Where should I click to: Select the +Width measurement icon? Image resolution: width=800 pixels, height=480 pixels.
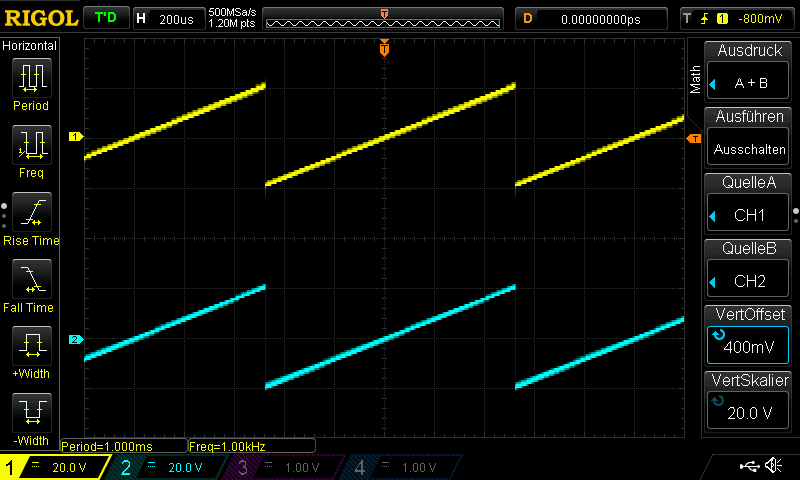[x=32, y=345]
